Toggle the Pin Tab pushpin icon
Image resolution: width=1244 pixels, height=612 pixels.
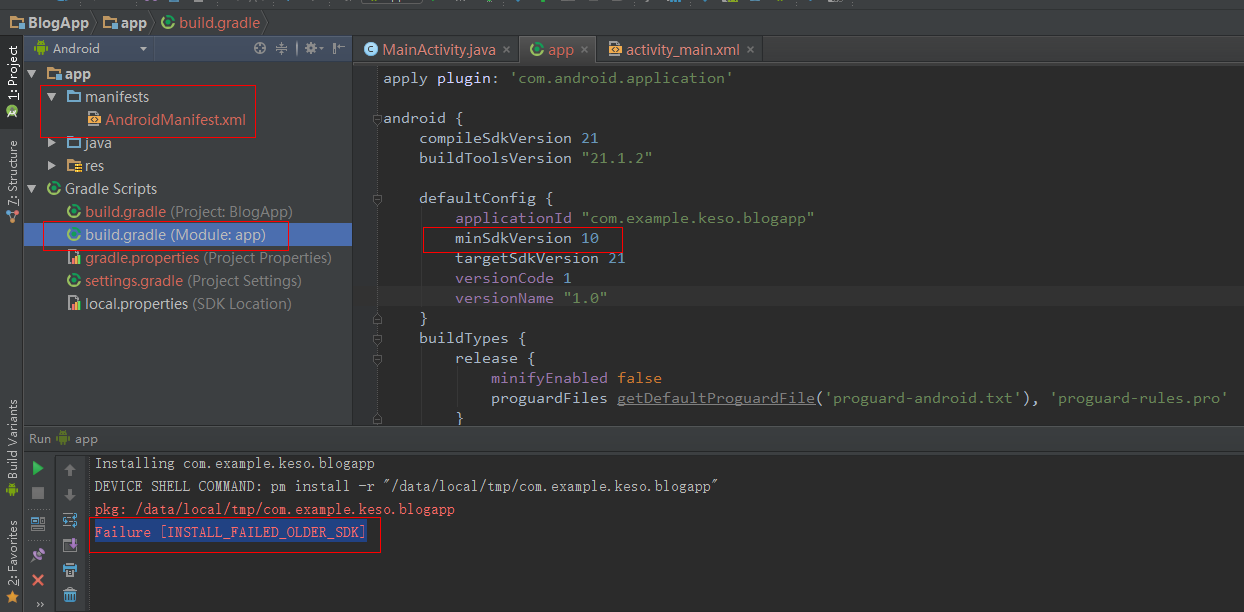pyautogui.click(x=38, y=554)
